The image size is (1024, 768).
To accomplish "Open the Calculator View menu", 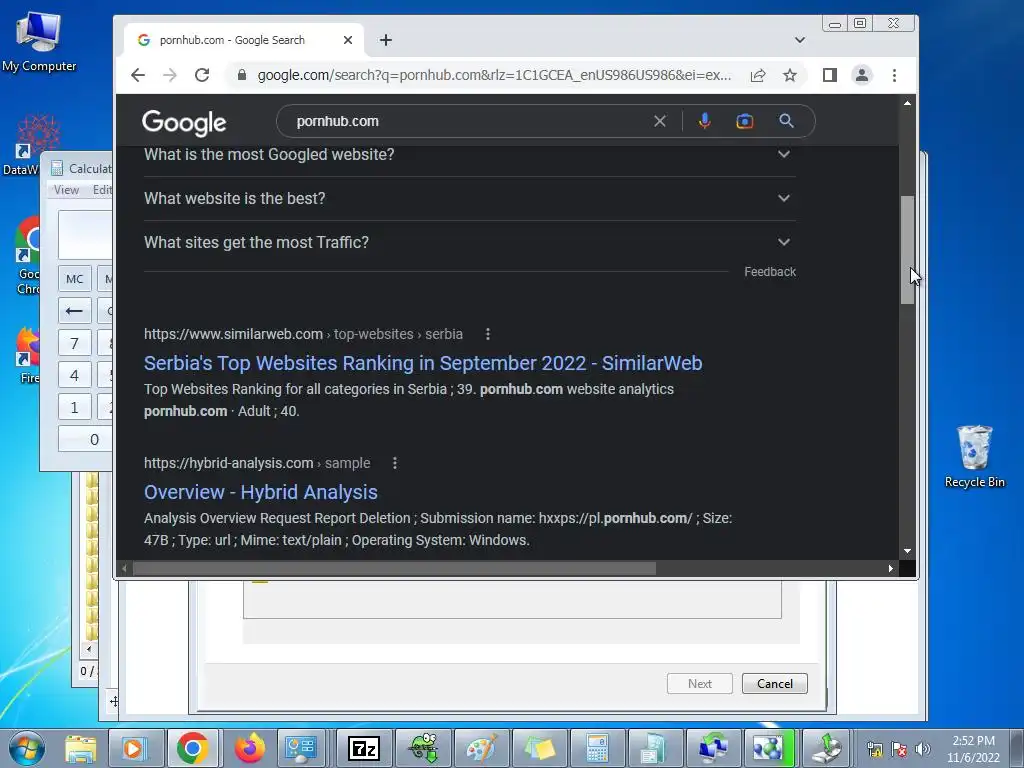I will click(x=66, y=190).
